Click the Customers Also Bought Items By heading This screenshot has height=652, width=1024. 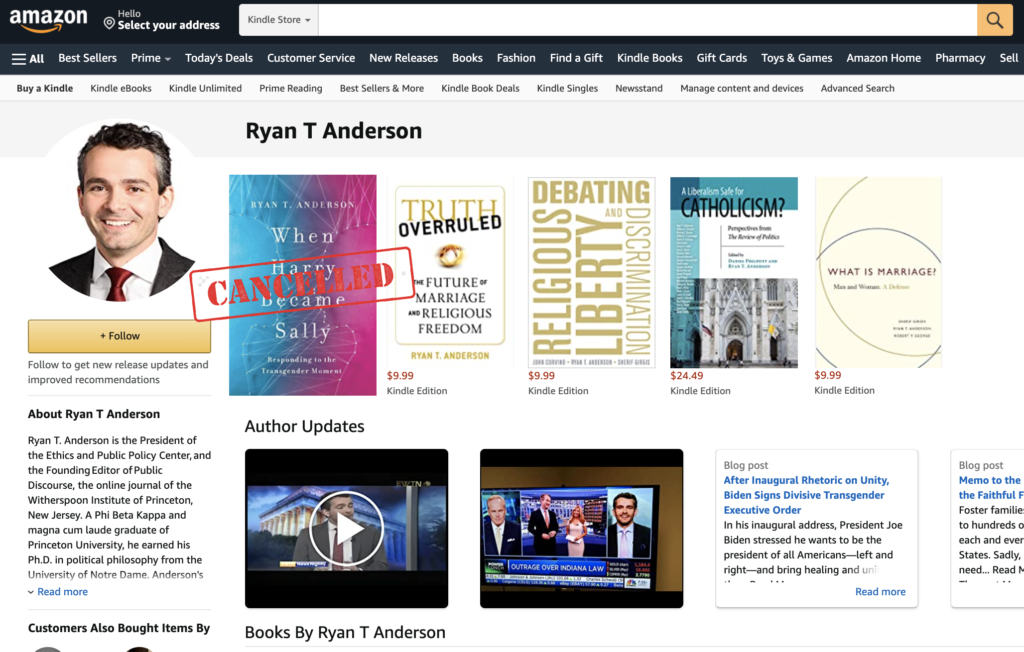[x=119, y=628]
